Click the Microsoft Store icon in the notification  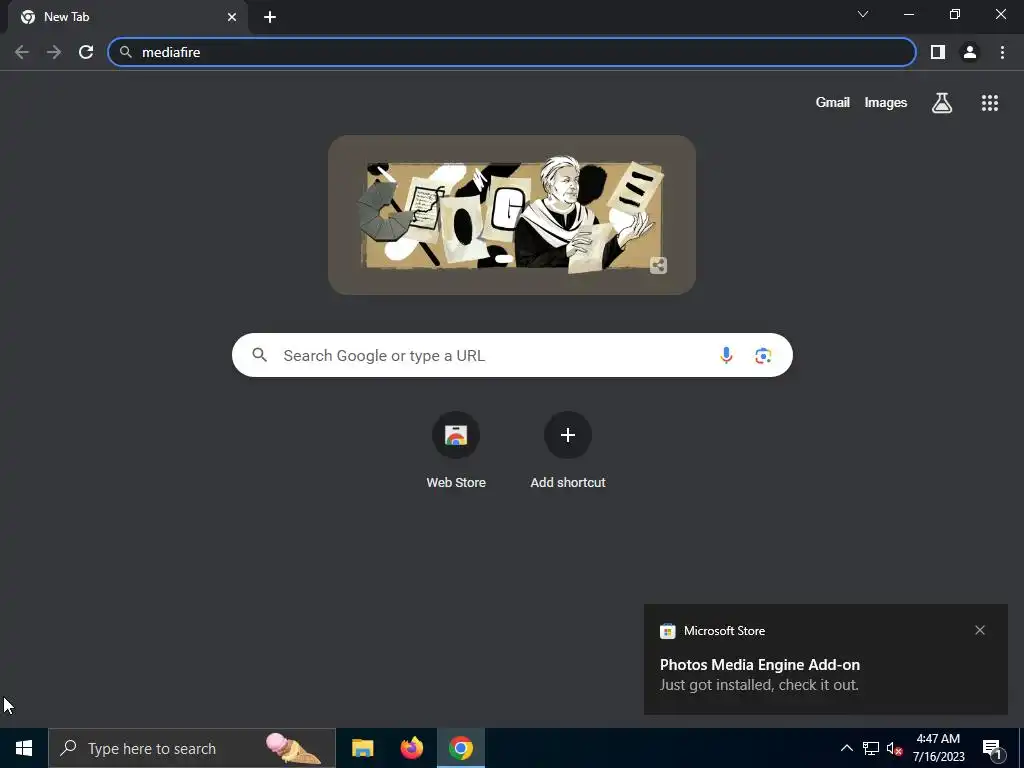(x=667, y=631)
